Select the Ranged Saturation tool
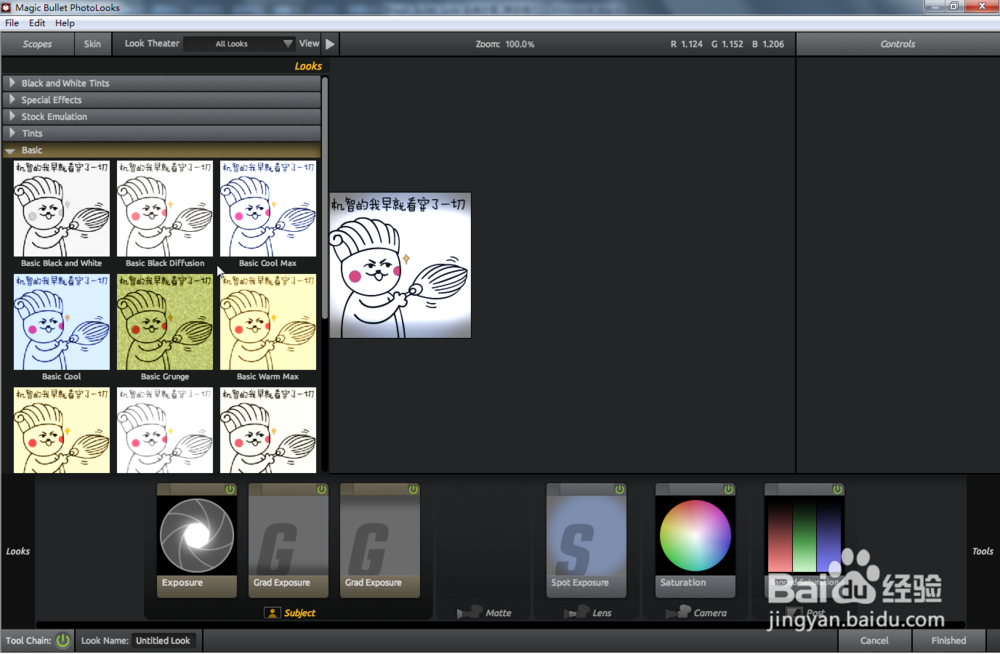 click(804, 536)
